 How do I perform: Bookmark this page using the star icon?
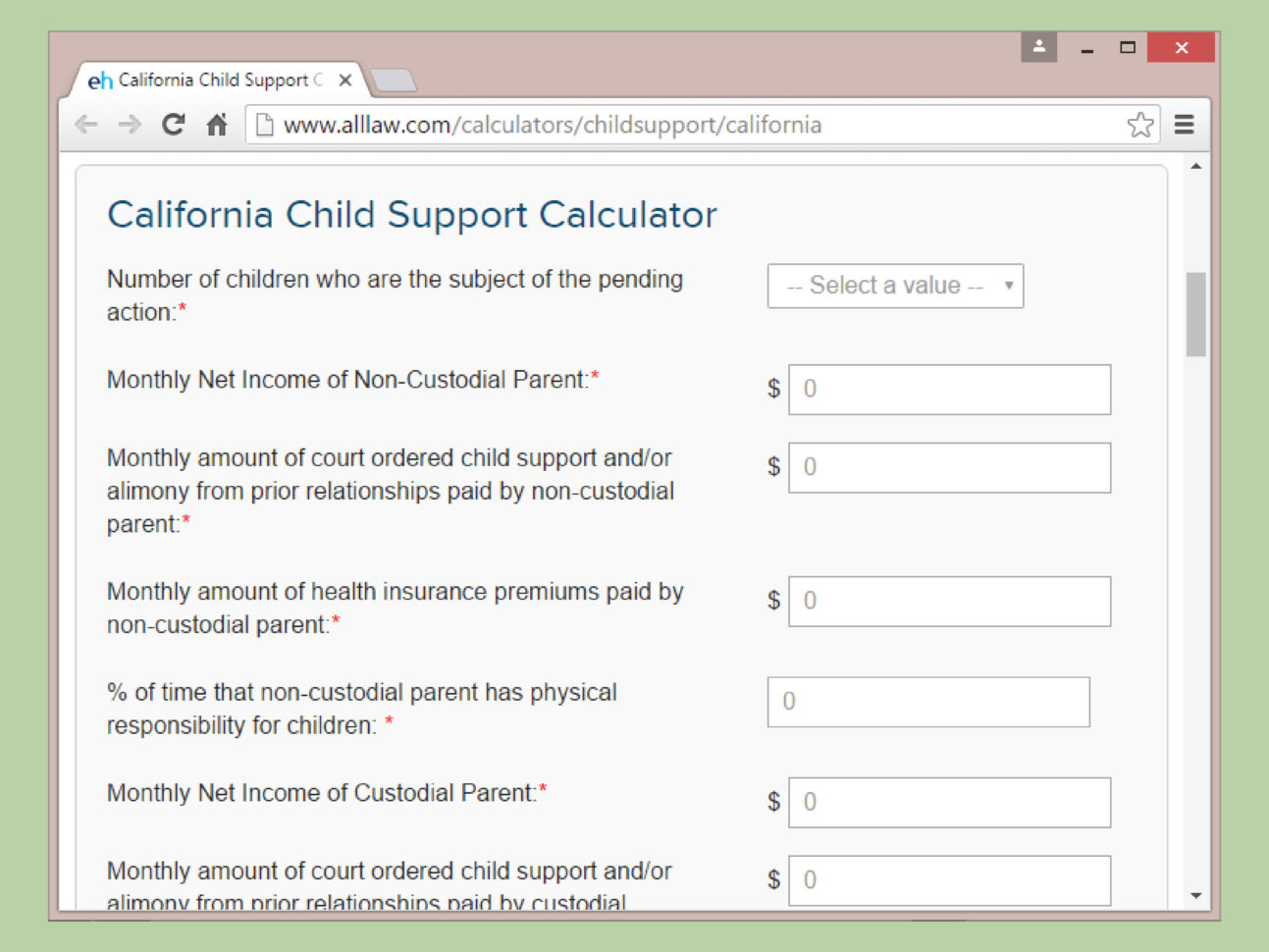[x=1140, y=125]
